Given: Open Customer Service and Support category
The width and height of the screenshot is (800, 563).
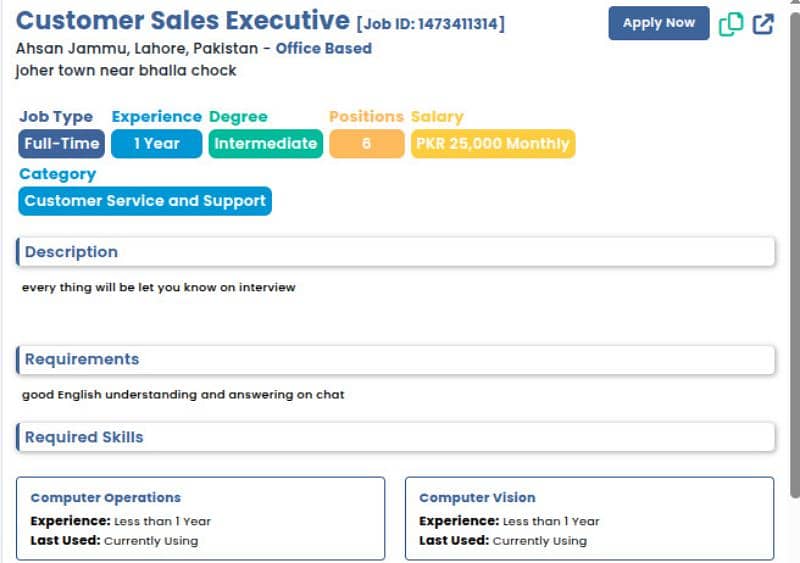Looking at the screenshot, I should pyautogui.click(x=145, y=201).
